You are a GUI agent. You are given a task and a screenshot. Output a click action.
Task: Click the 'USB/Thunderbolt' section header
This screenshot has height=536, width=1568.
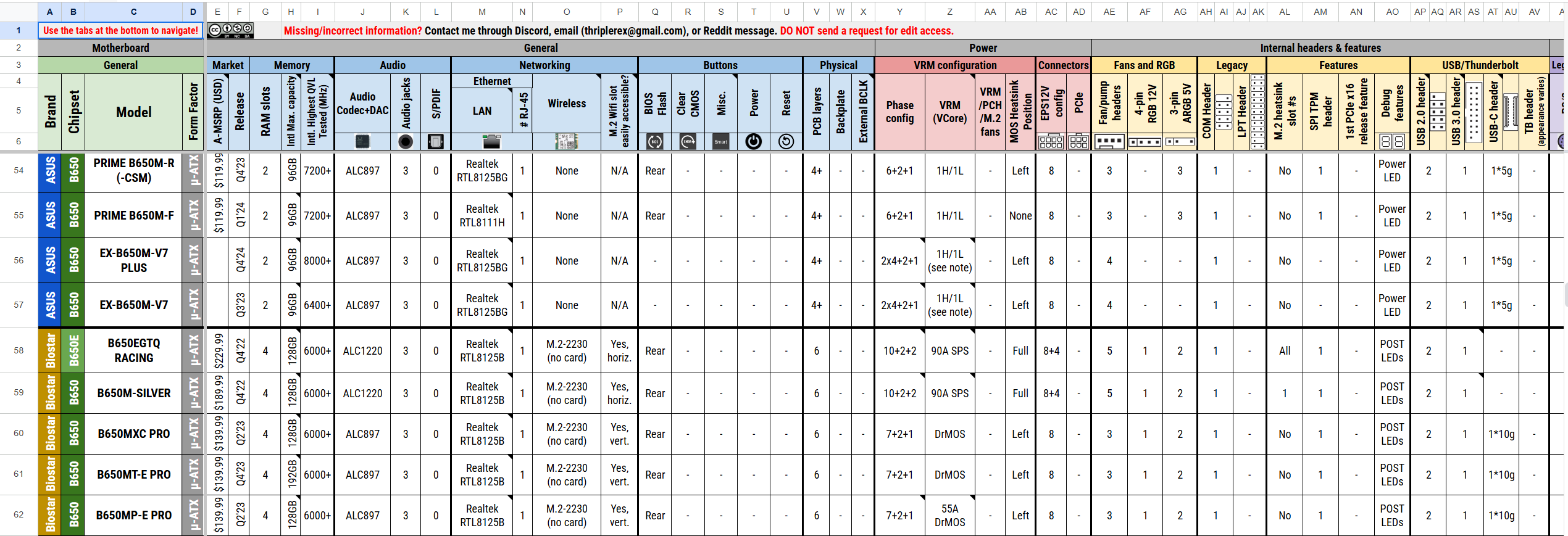point(1480,65)
